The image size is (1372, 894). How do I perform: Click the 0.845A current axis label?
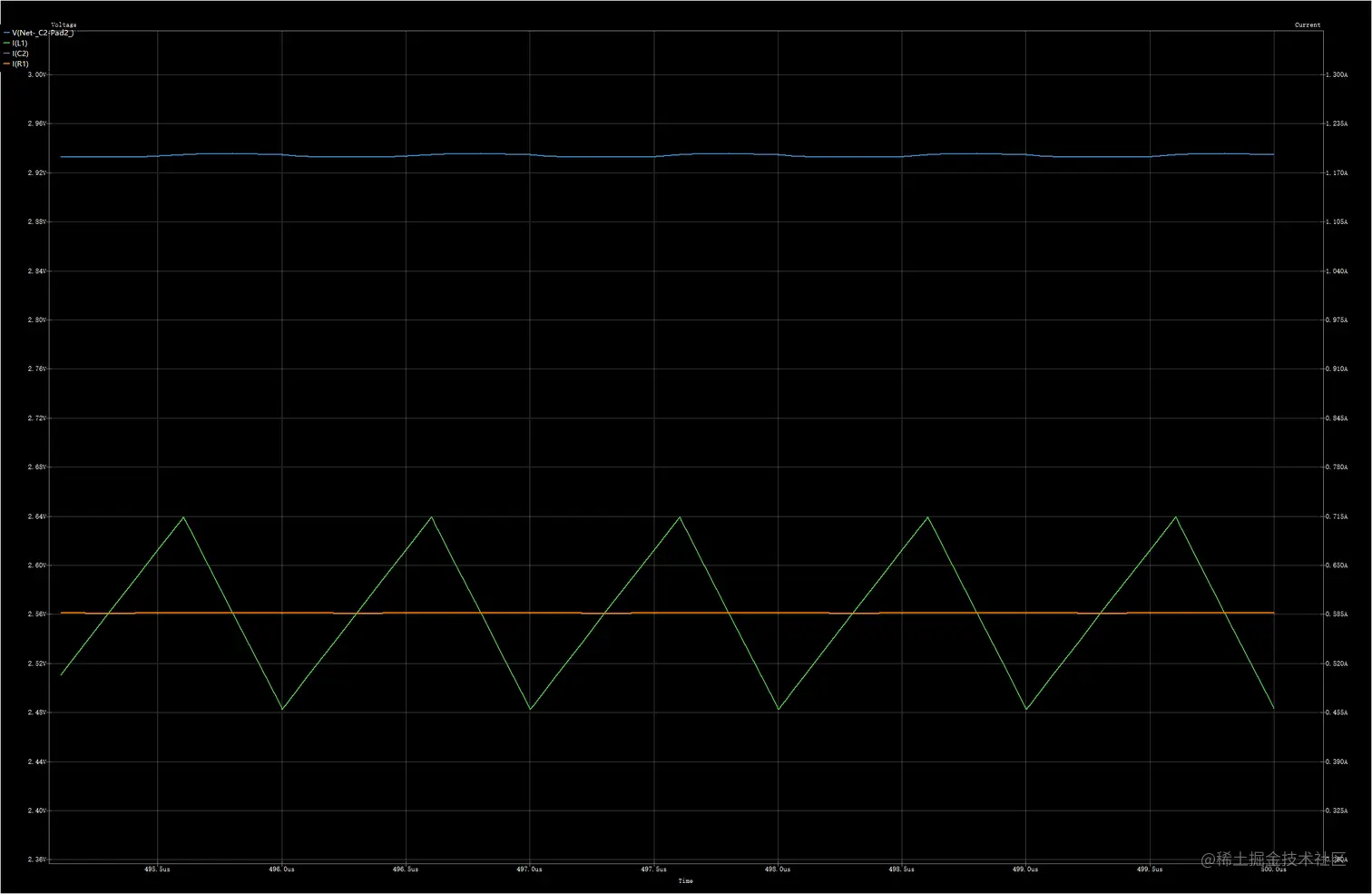click(1337, 418)
